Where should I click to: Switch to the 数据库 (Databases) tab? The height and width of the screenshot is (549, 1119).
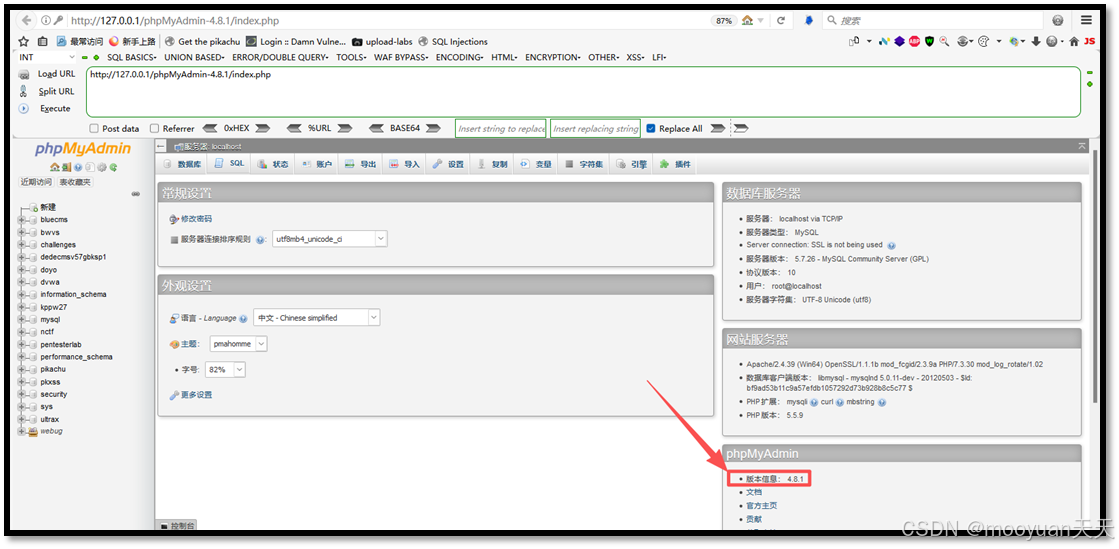point(182,164)
